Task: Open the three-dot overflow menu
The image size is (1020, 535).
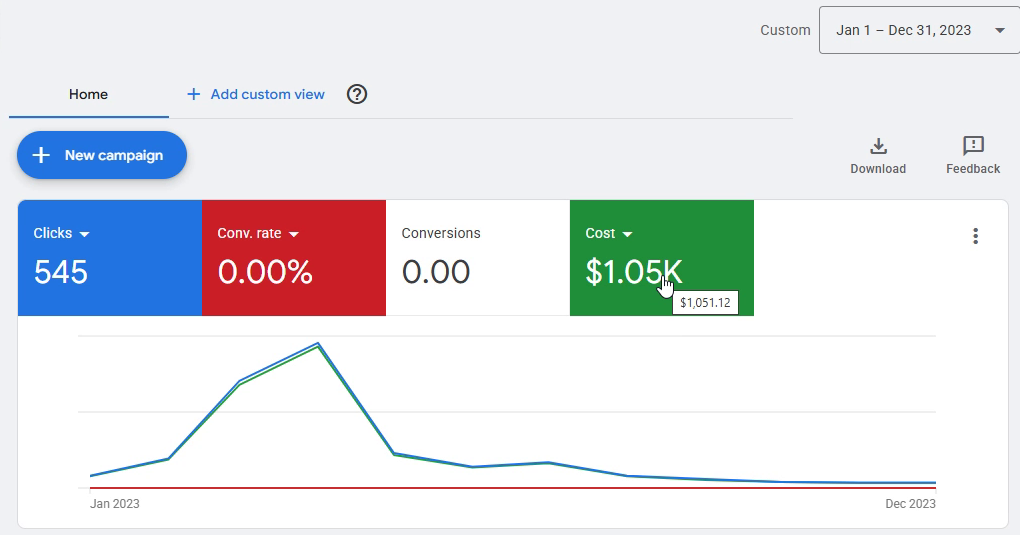Action: 975,236
